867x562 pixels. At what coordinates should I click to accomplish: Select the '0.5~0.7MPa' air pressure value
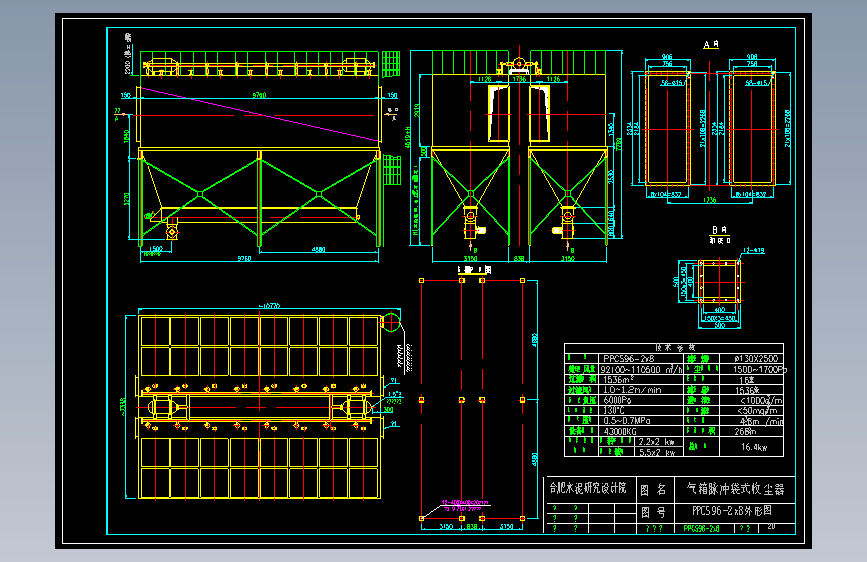point(627,420)
